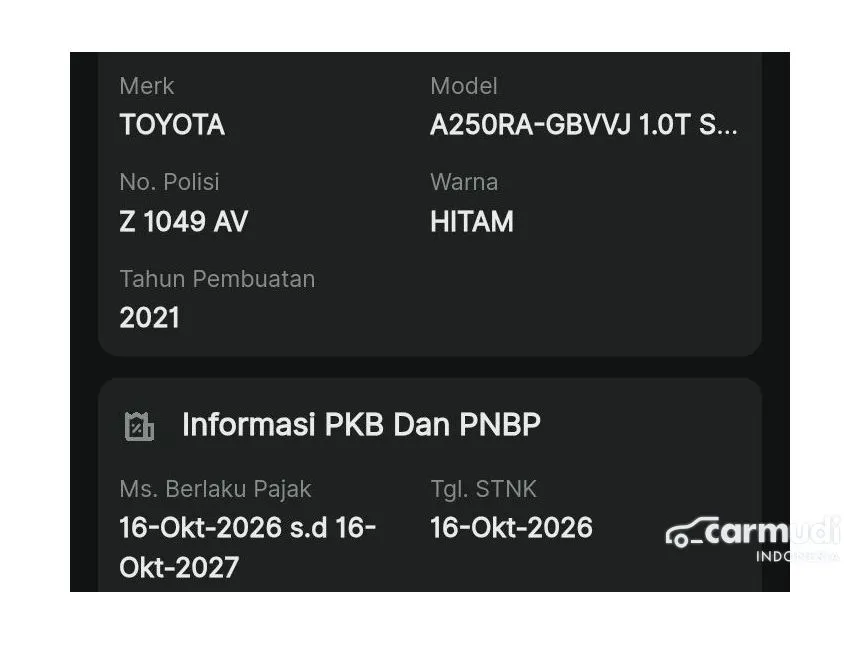Click the Tahun Pembuatan label
Image resolution: width=860 pixels, height=645 pixels.
[217, 279]
